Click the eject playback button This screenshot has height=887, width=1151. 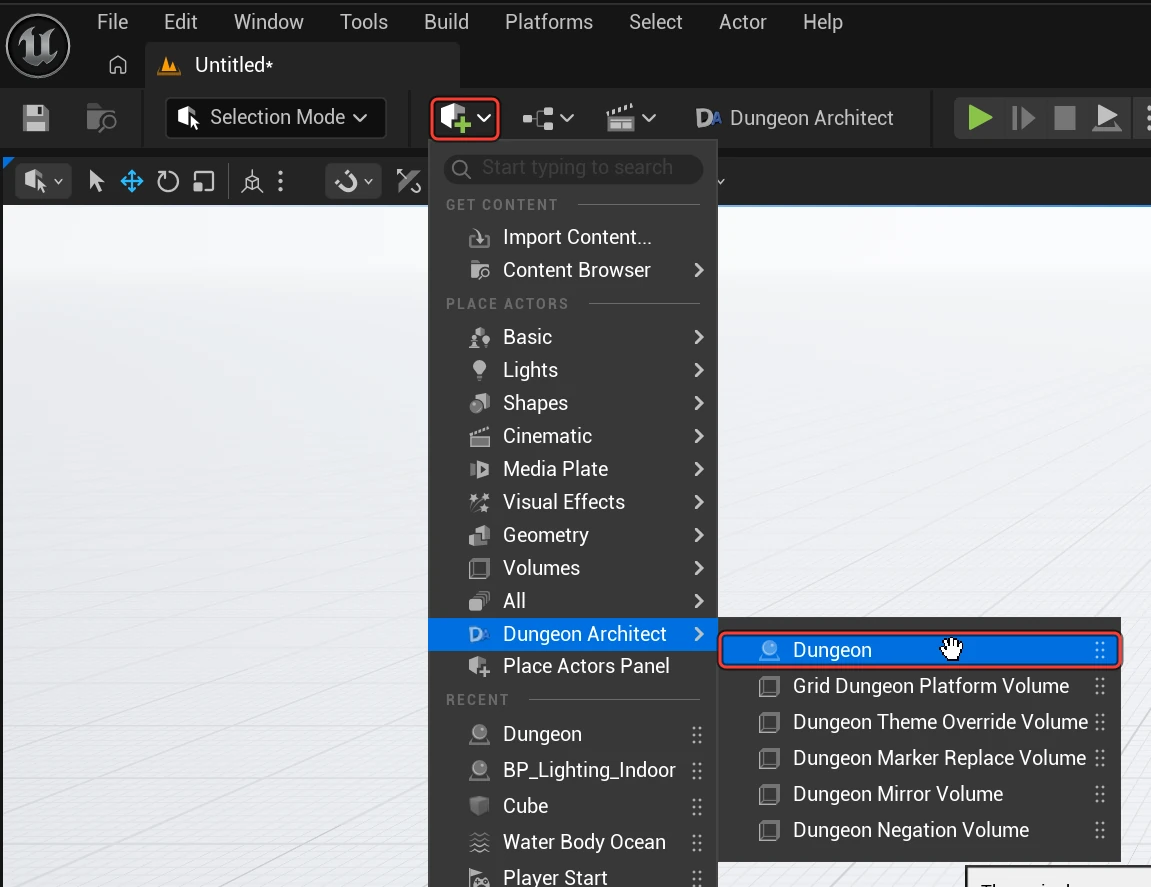pyautogui.click(x=1106, y=117)
